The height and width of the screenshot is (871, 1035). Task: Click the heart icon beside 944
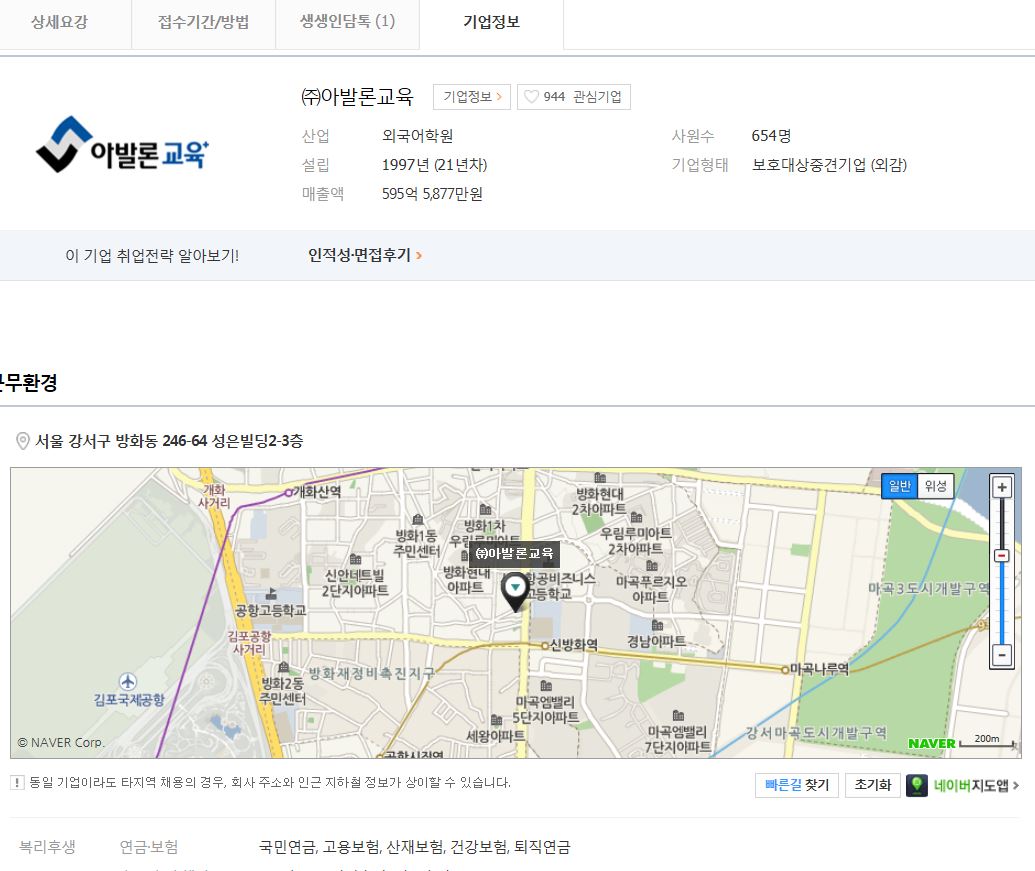[531, 97]
